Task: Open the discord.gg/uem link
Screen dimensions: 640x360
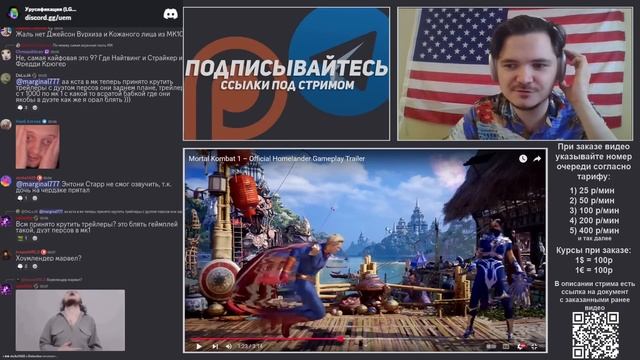Action: (48, 18)
